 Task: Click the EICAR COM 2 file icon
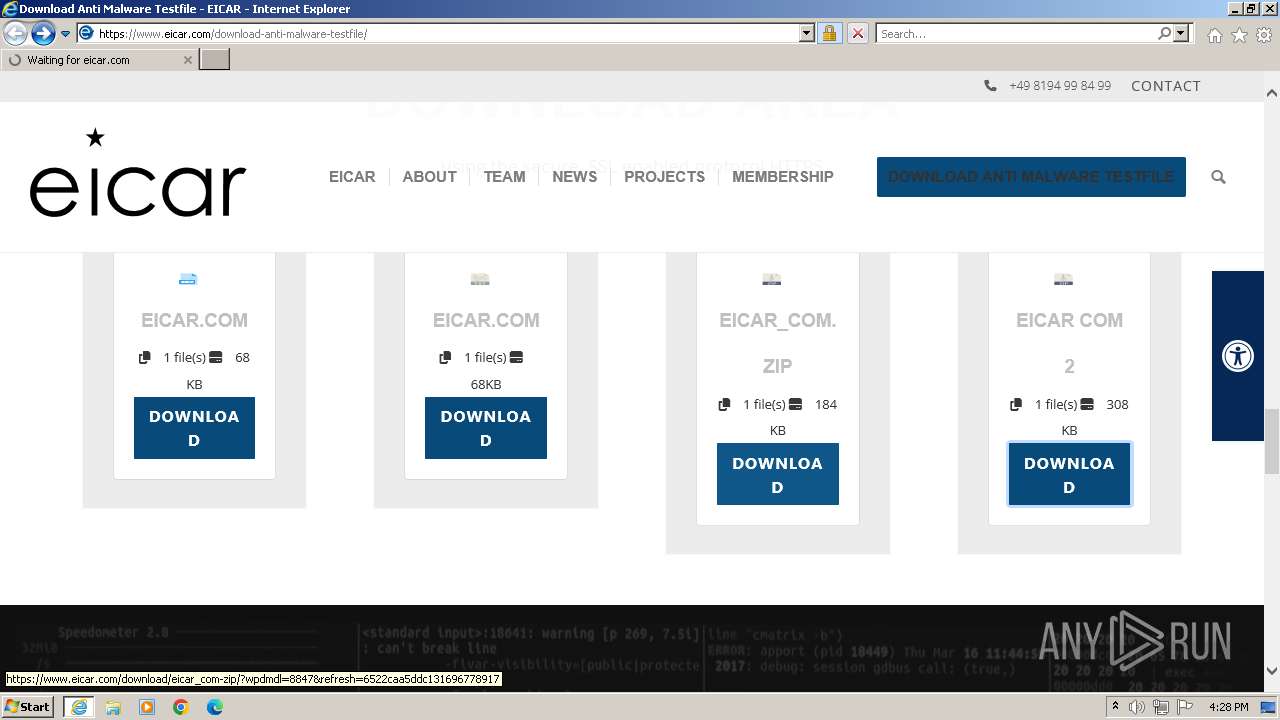[x=1063, y=279]
